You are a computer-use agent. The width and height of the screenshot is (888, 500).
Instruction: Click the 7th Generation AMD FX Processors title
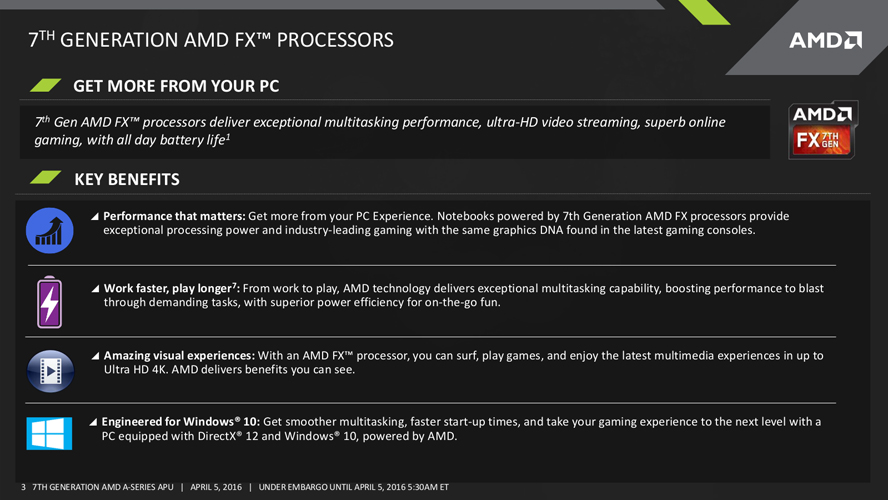coord(211,40)
